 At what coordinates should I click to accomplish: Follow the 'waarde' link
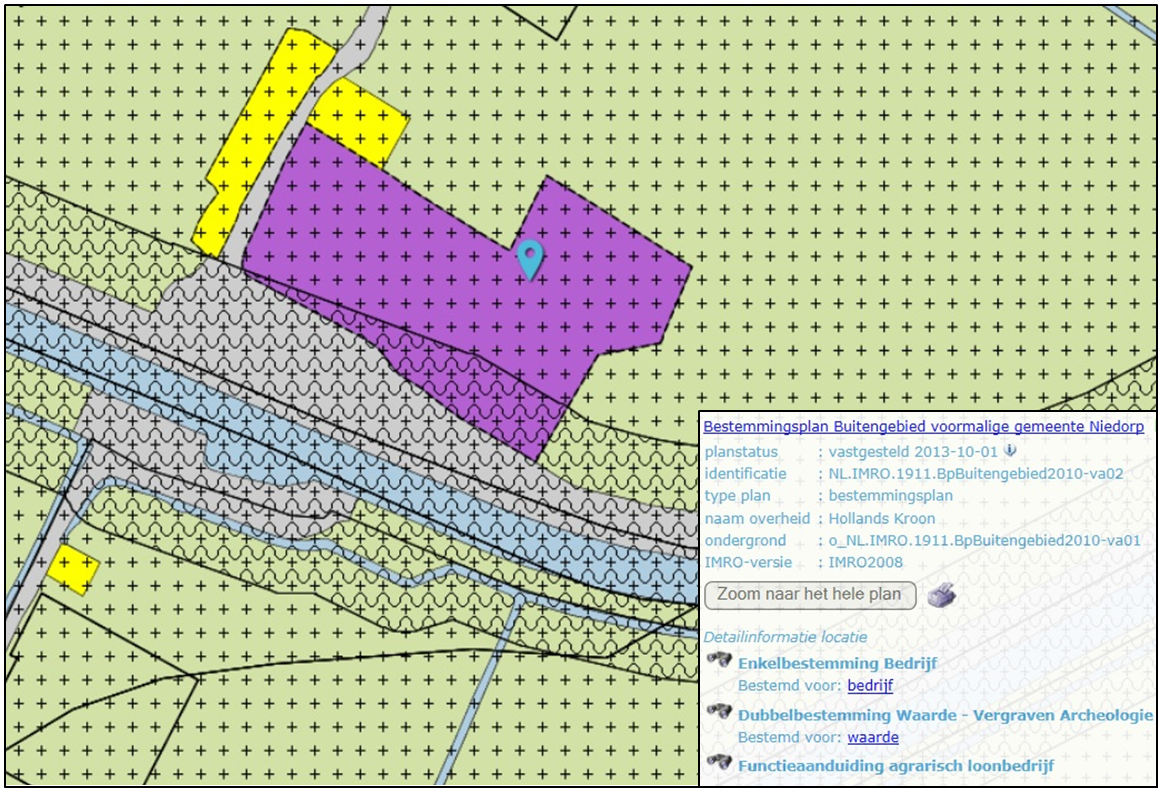click(x=872, y=738)
